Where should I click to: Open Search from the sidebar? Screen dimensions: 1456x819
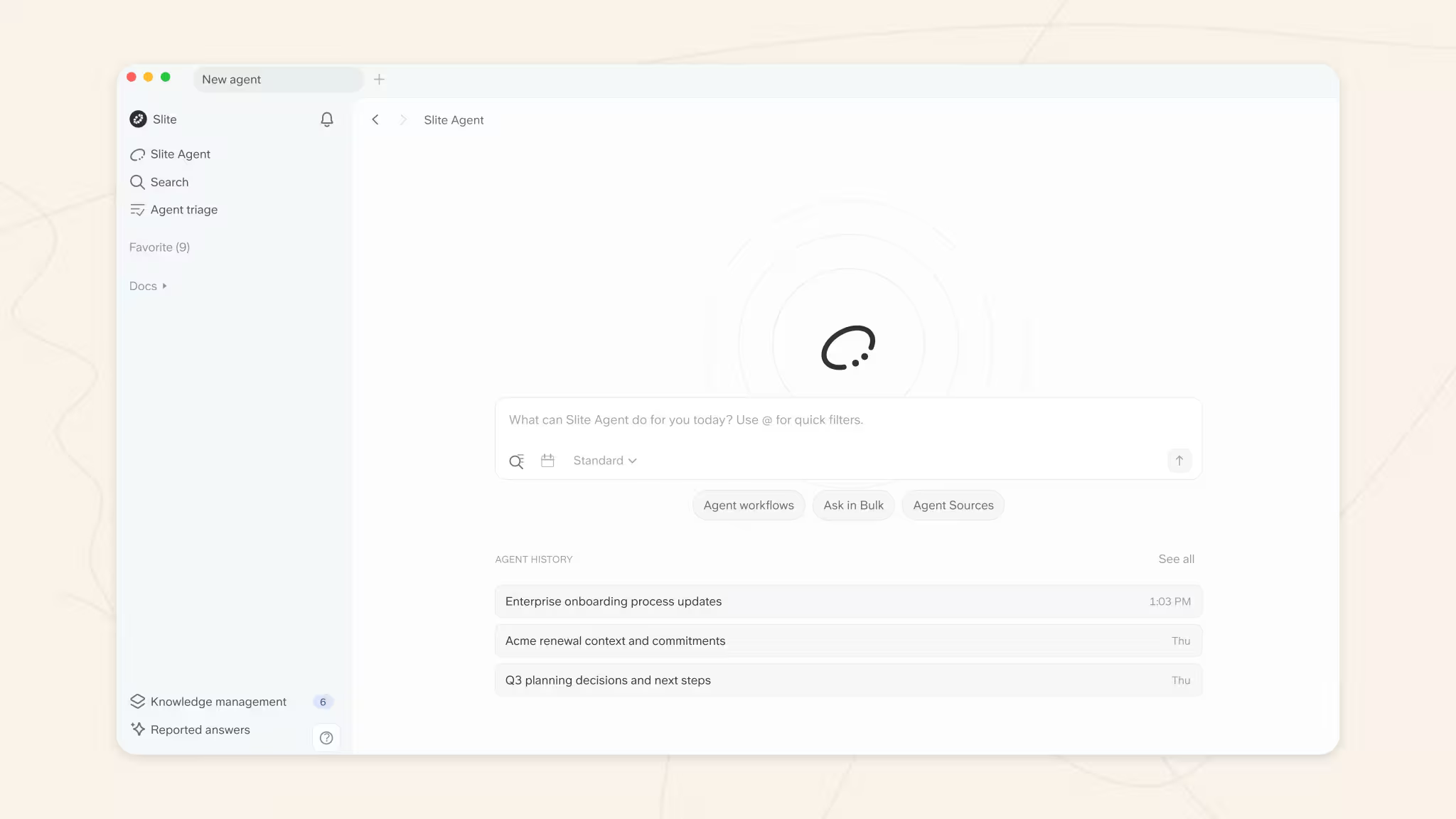169,182
